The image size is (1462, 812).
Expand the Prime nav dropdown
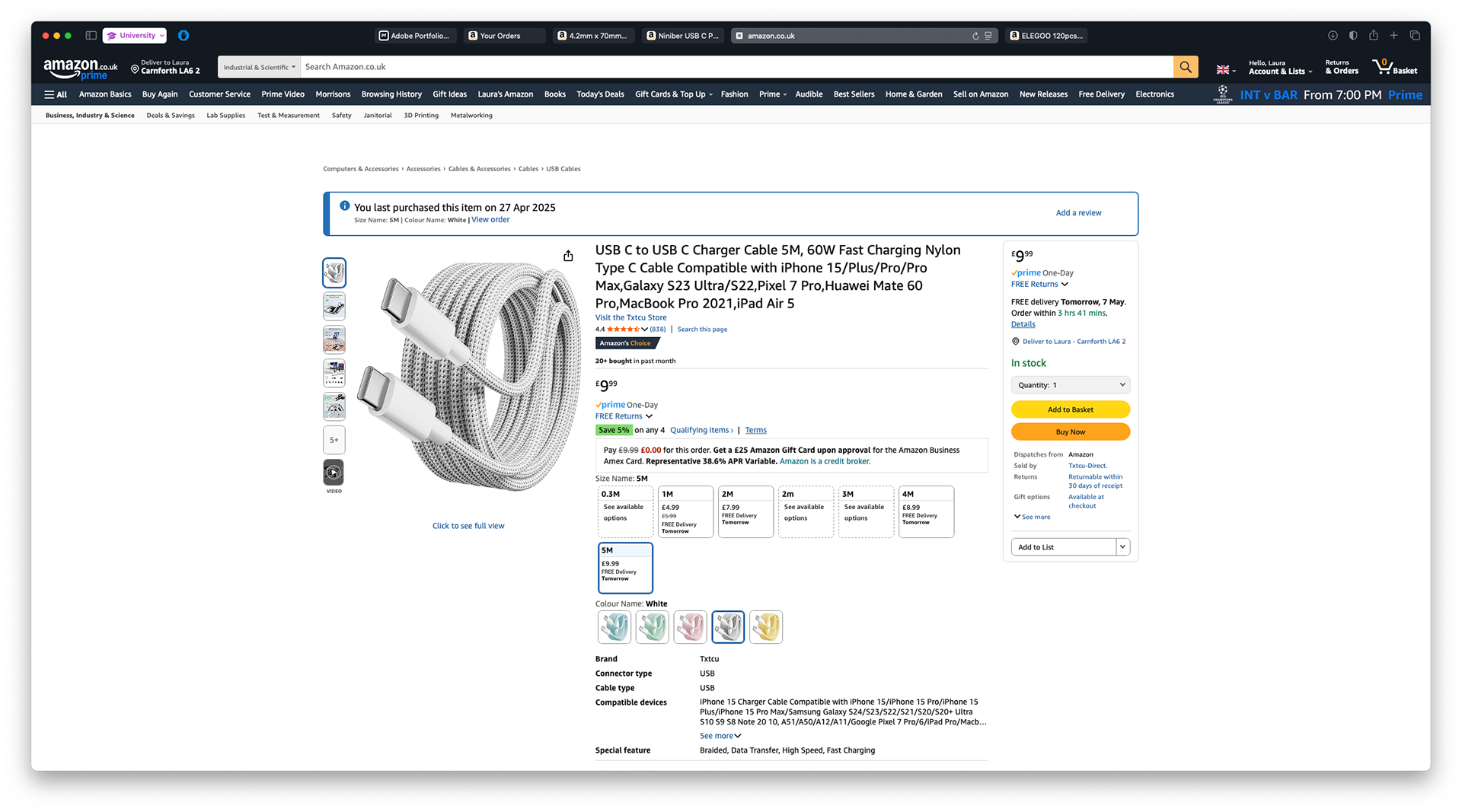click(x=772, y=94)
